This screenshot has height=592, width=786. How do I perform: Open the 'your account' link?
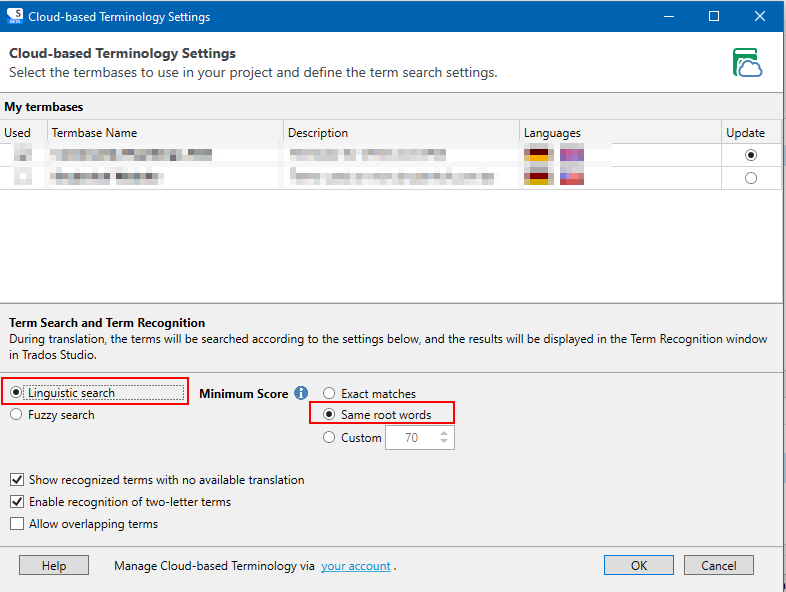click(355, 566)
